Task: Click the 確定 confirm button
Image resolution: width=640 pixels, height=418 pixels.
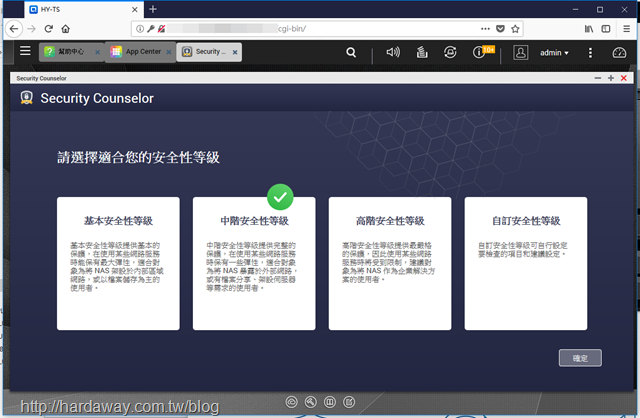Action: click(580, 358)
